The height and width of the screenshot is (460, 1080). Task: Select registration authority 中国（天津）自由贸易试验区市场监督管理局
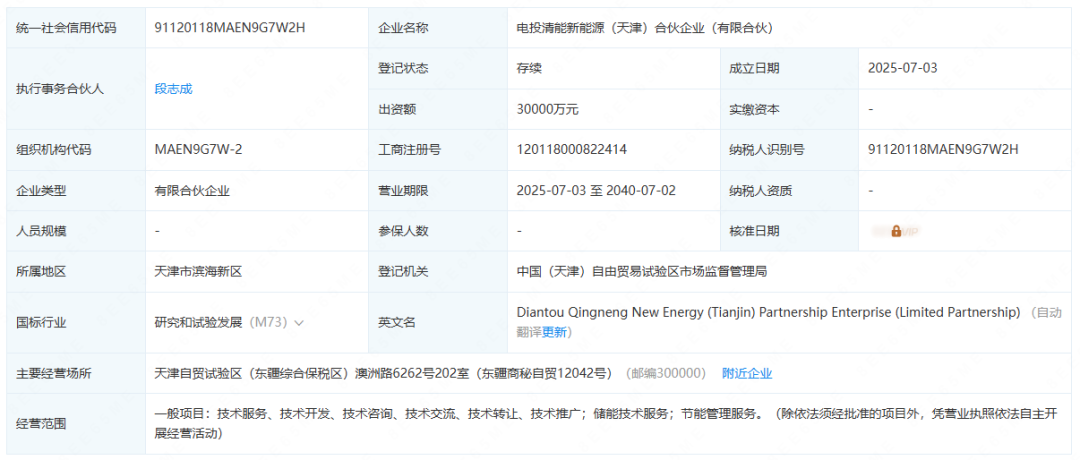coord(642,272)
